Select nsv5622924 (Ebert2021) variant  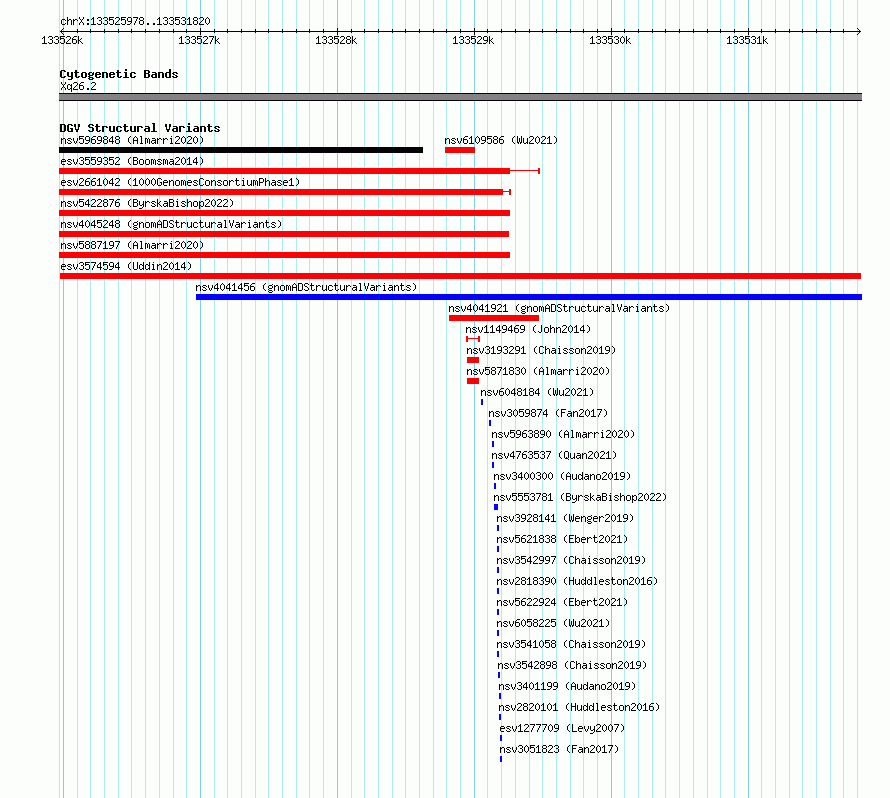pyautogui.click(x=562, y=602)
